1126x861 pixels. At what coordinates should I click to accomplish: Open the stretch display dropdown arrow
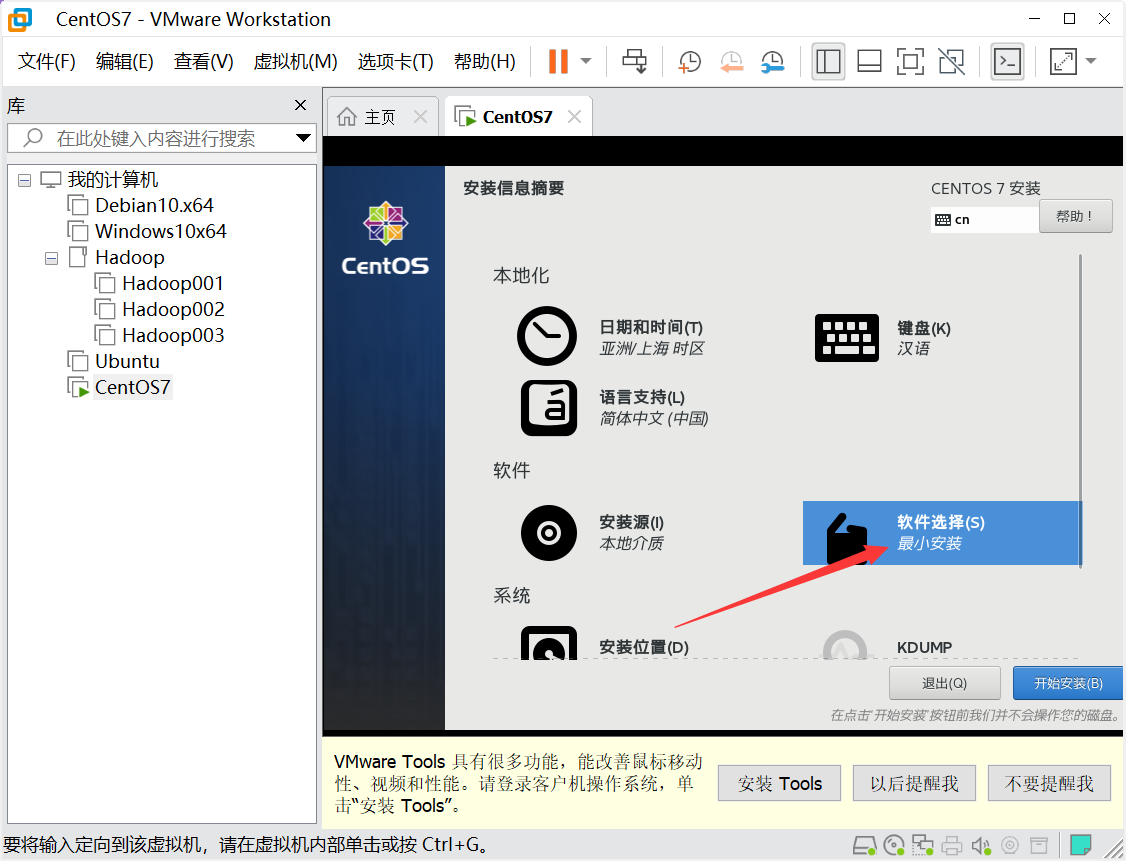pos(1091,62)
